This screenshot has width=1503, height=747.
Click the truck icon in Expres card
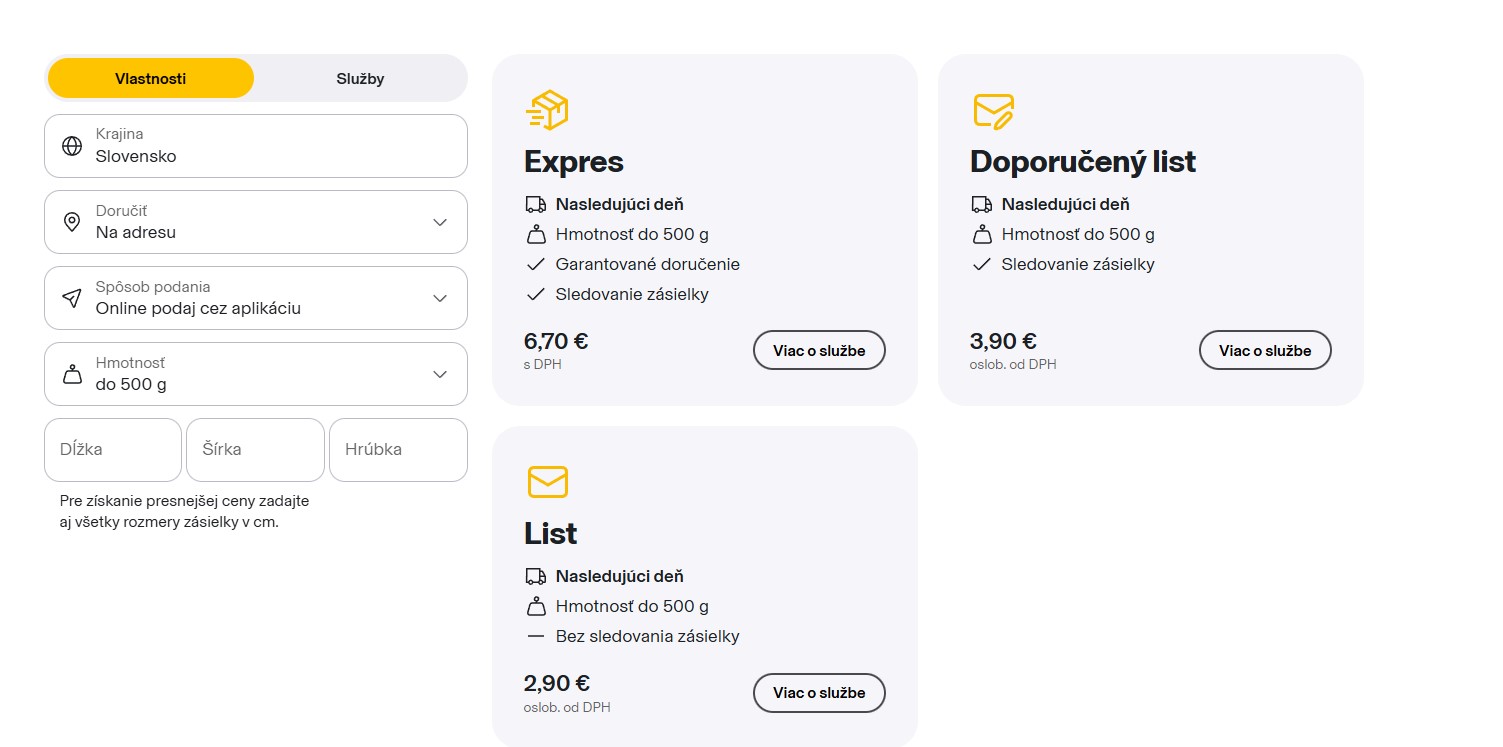click(x=535, y=204)
